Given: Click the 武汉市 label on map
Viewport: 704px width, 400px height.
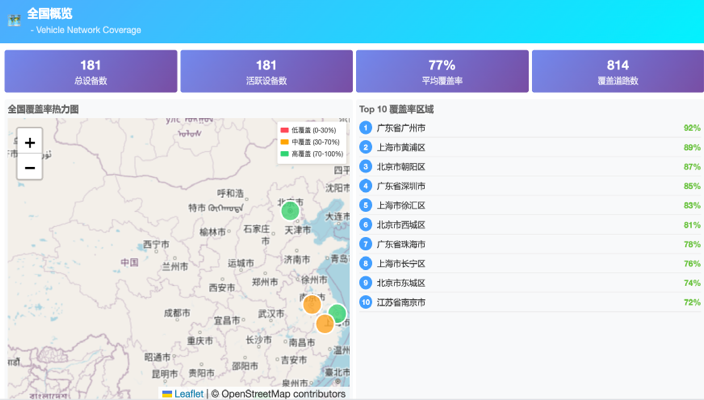Looking at the screenshot, I should (271, 314).
